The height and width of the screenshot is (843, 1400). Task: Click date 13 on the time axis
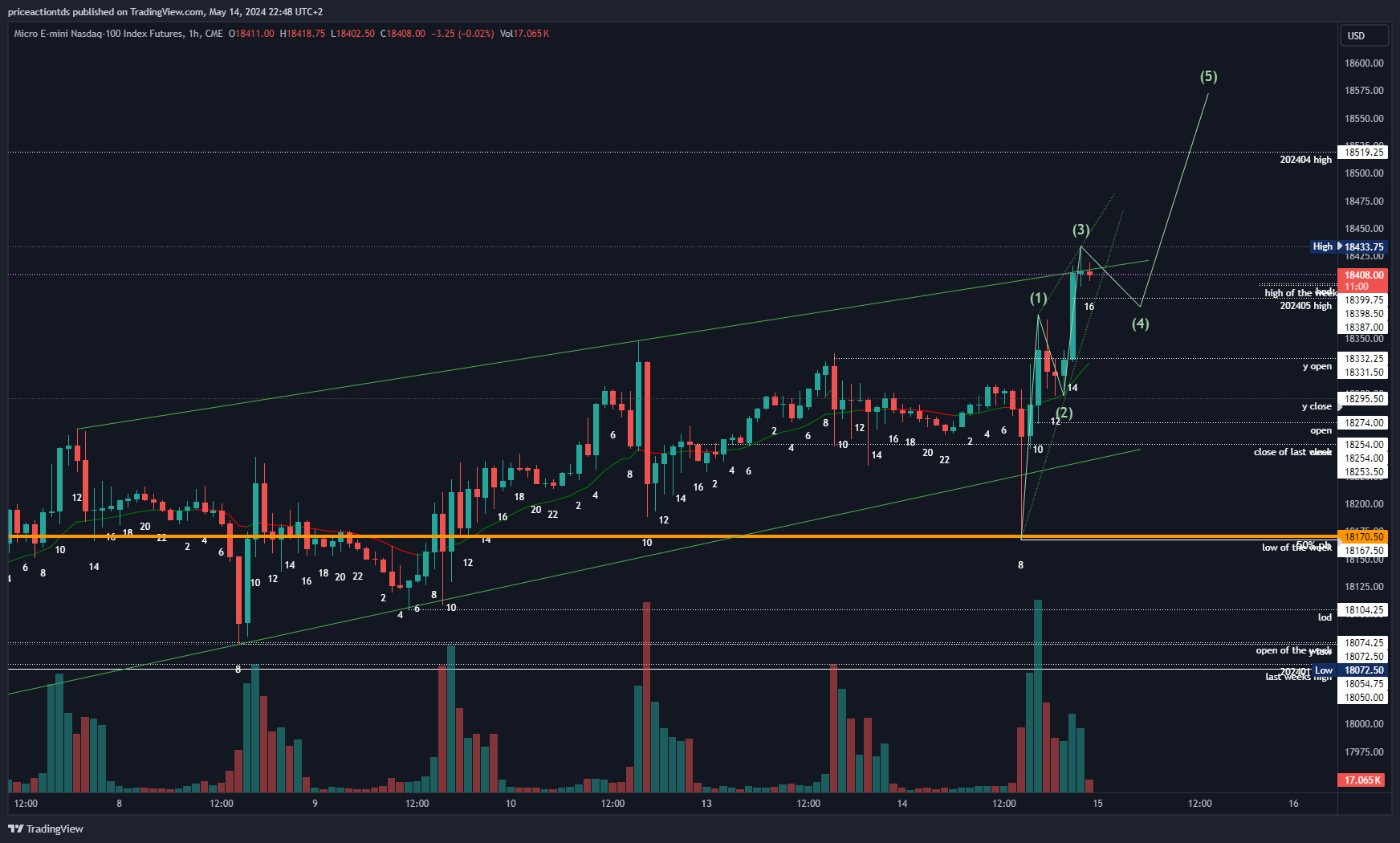point(706,804)
